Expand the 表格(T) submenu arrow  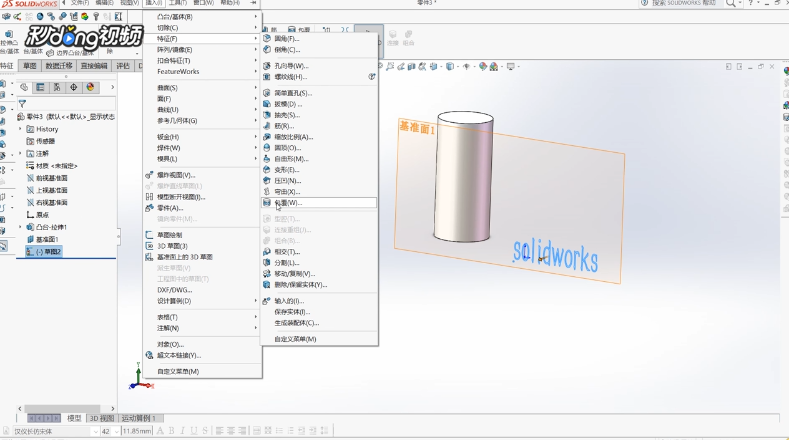click(256, 317)
